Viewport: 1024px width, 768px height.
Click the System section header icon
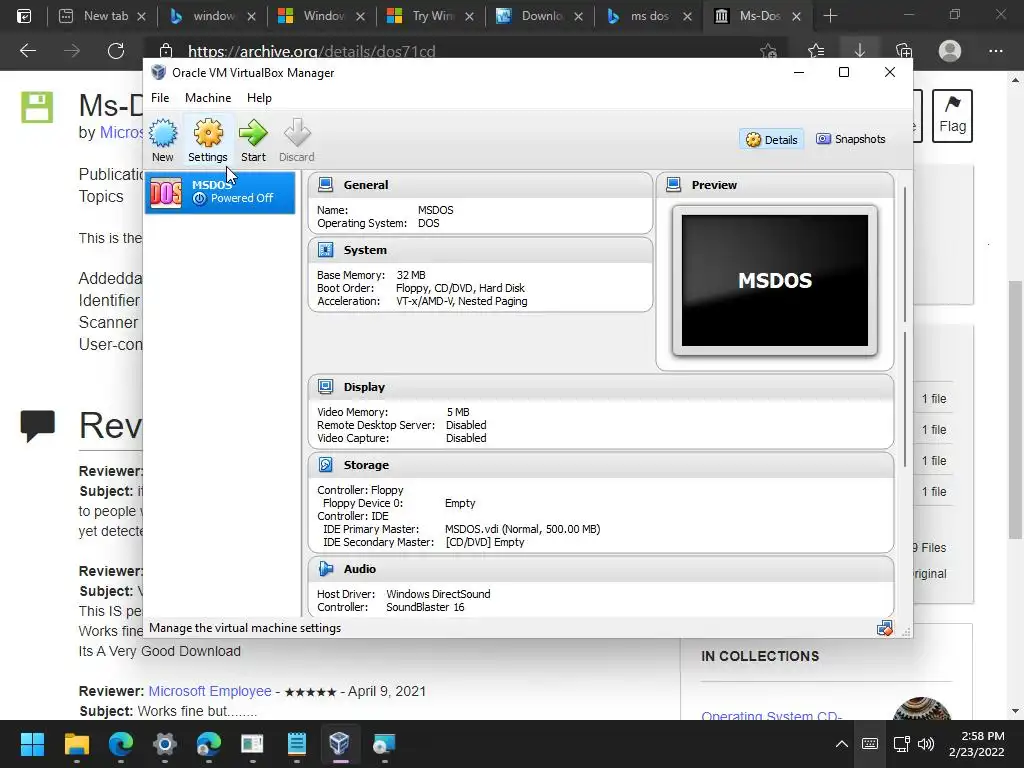pyautogui.click(x=325, y=250)
